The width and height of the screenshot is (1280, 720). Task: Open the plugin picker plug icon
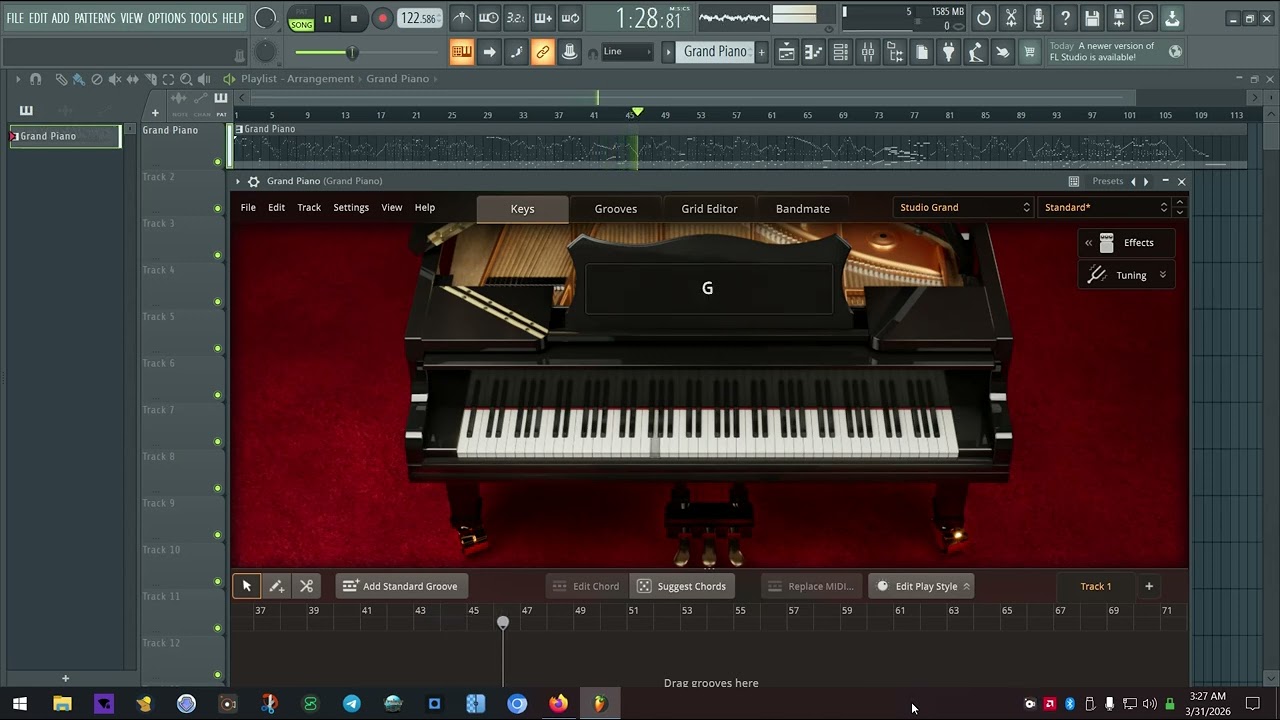(949, 52)
